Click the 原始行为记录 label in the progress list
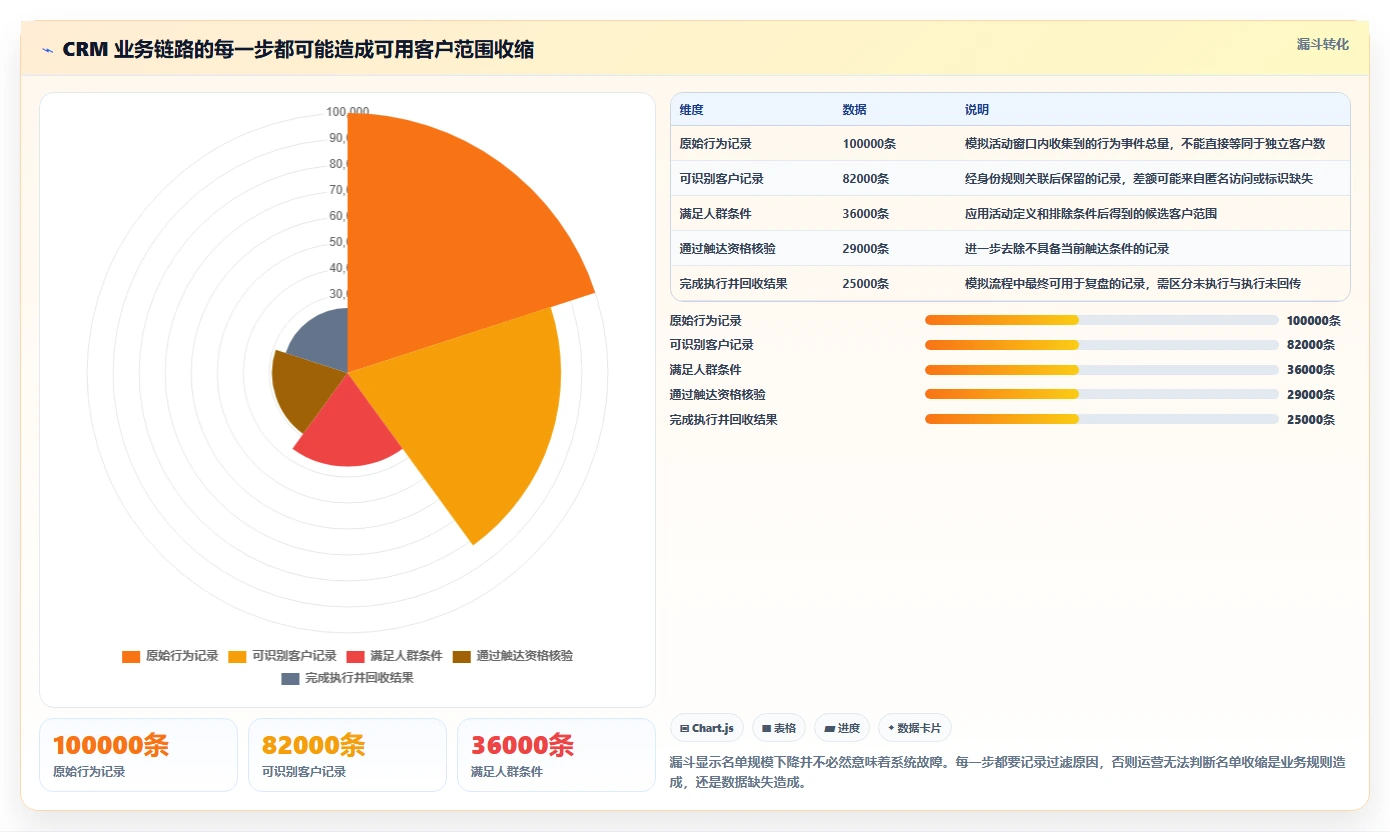 coord(705,321)
